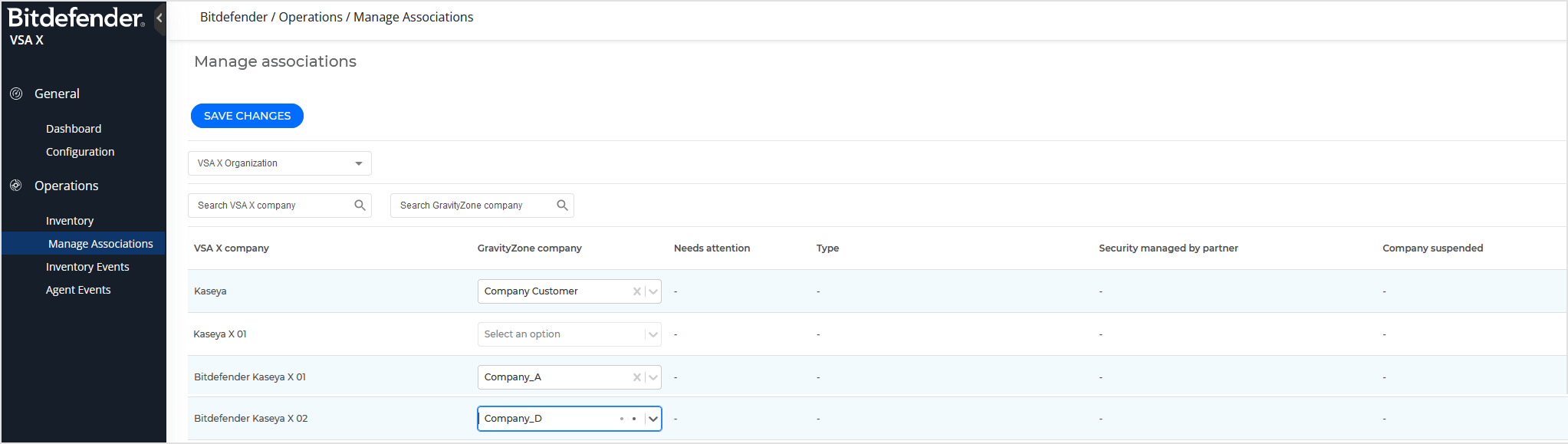Image resolution: width=1568 pixels, height=444 pixels.
Task: Open the Dashboard menu item
Action: [x=74, y=129]
